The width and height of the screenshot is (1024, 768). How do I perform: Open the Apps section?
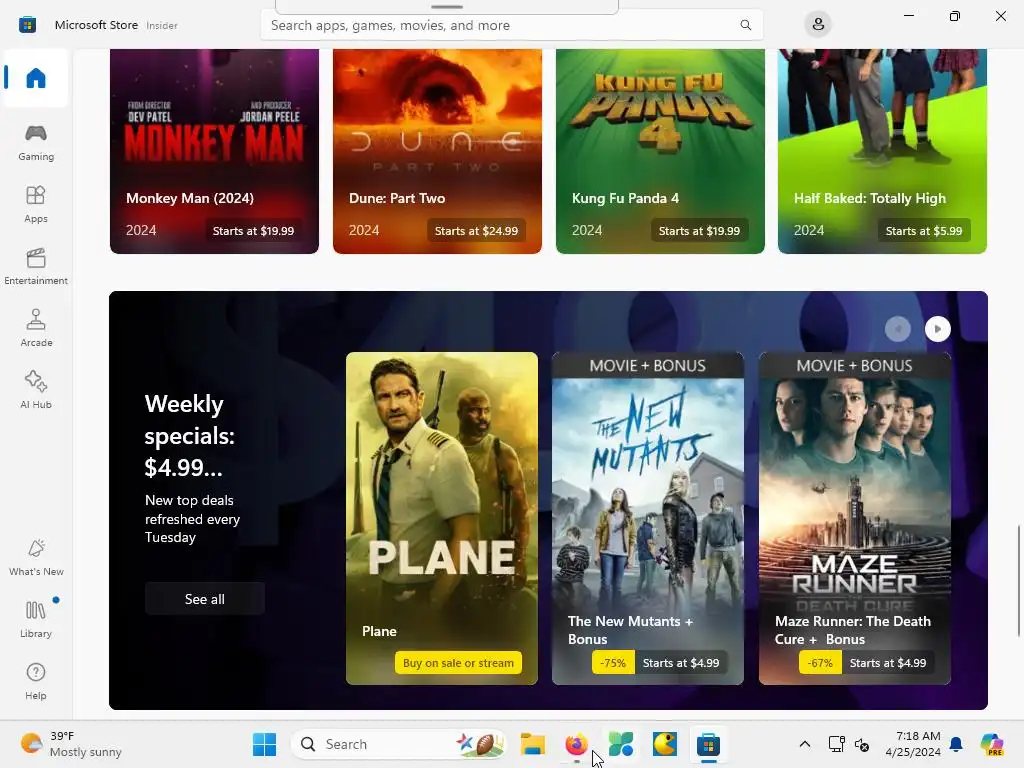pyautogui.click(x=36, y=204)
